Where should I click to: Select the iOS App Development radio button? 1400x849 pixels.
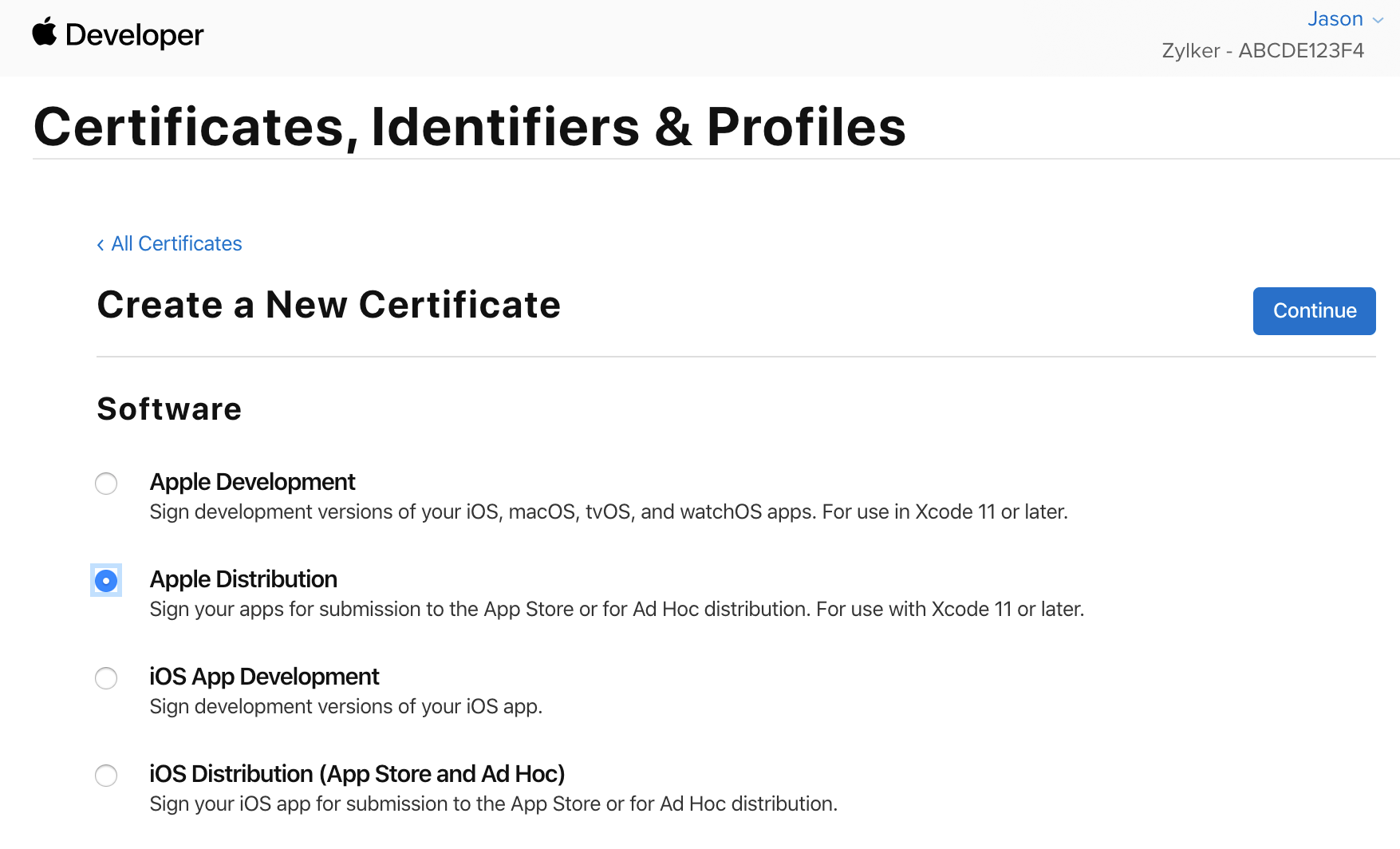point(105,678)
